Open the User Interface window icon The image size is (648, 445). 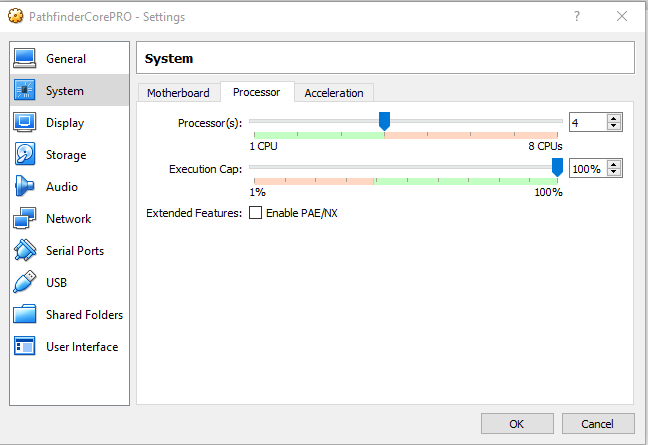[24, 346]
